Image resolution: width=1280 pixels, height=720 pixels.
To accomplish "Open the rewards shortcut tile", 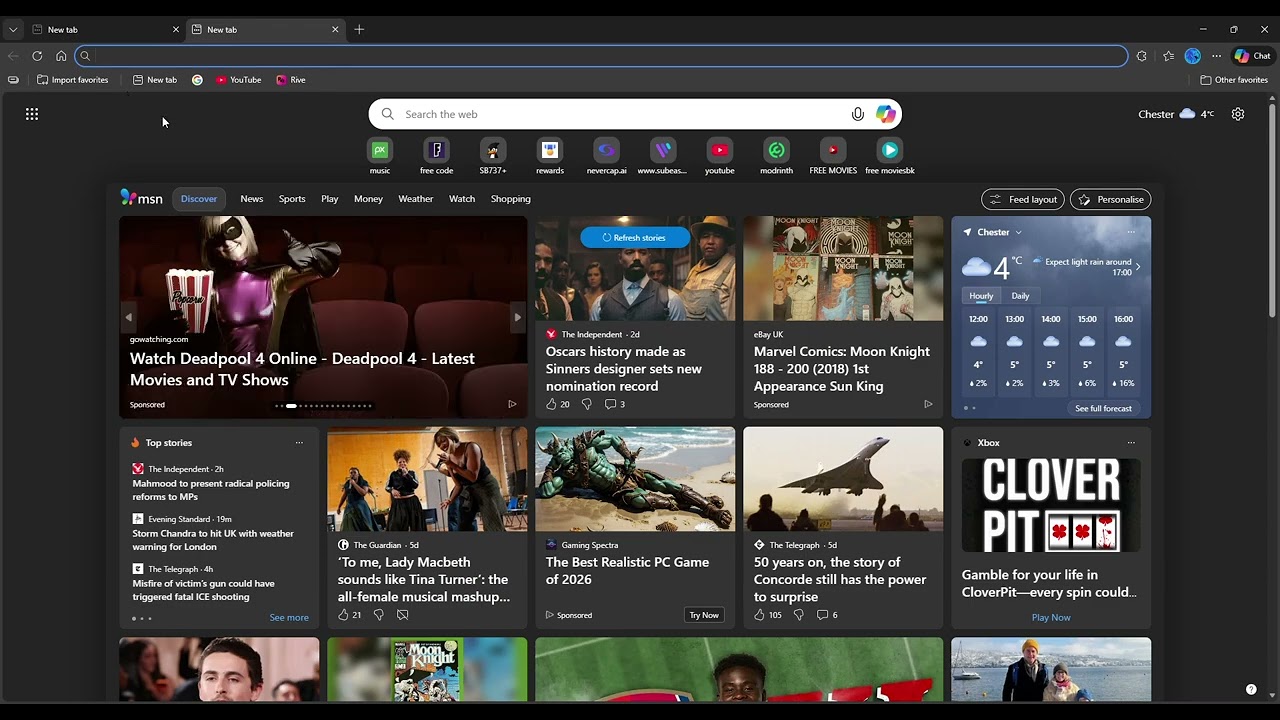I will 549,150.
